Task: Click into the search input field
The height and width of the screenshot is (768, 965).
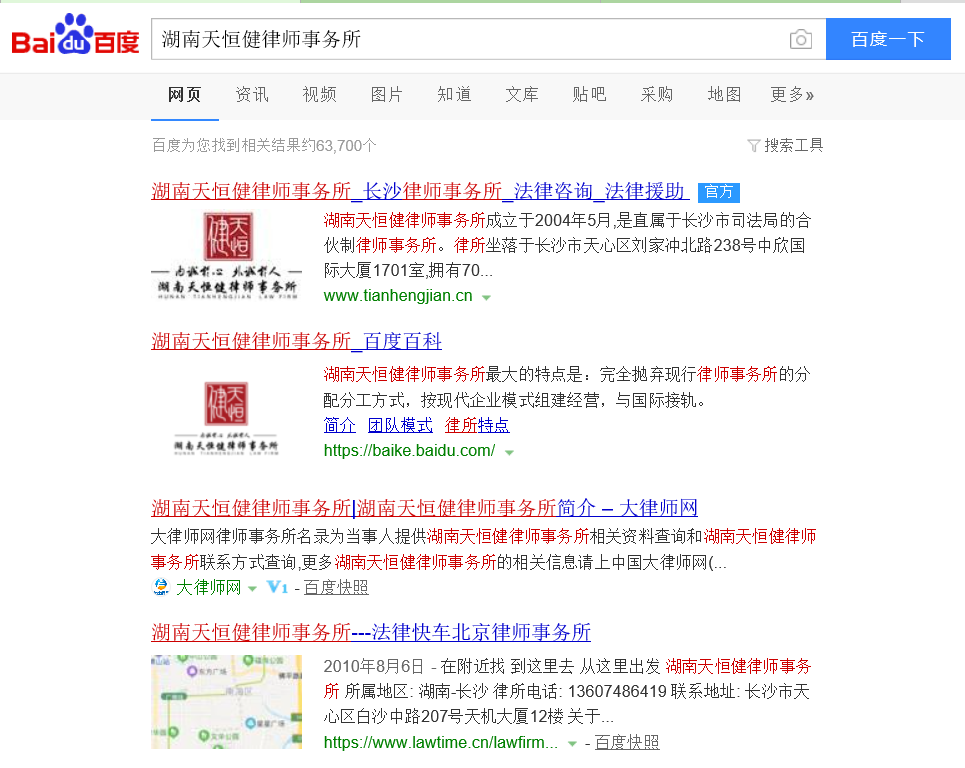Action: (x=470, y=40)
